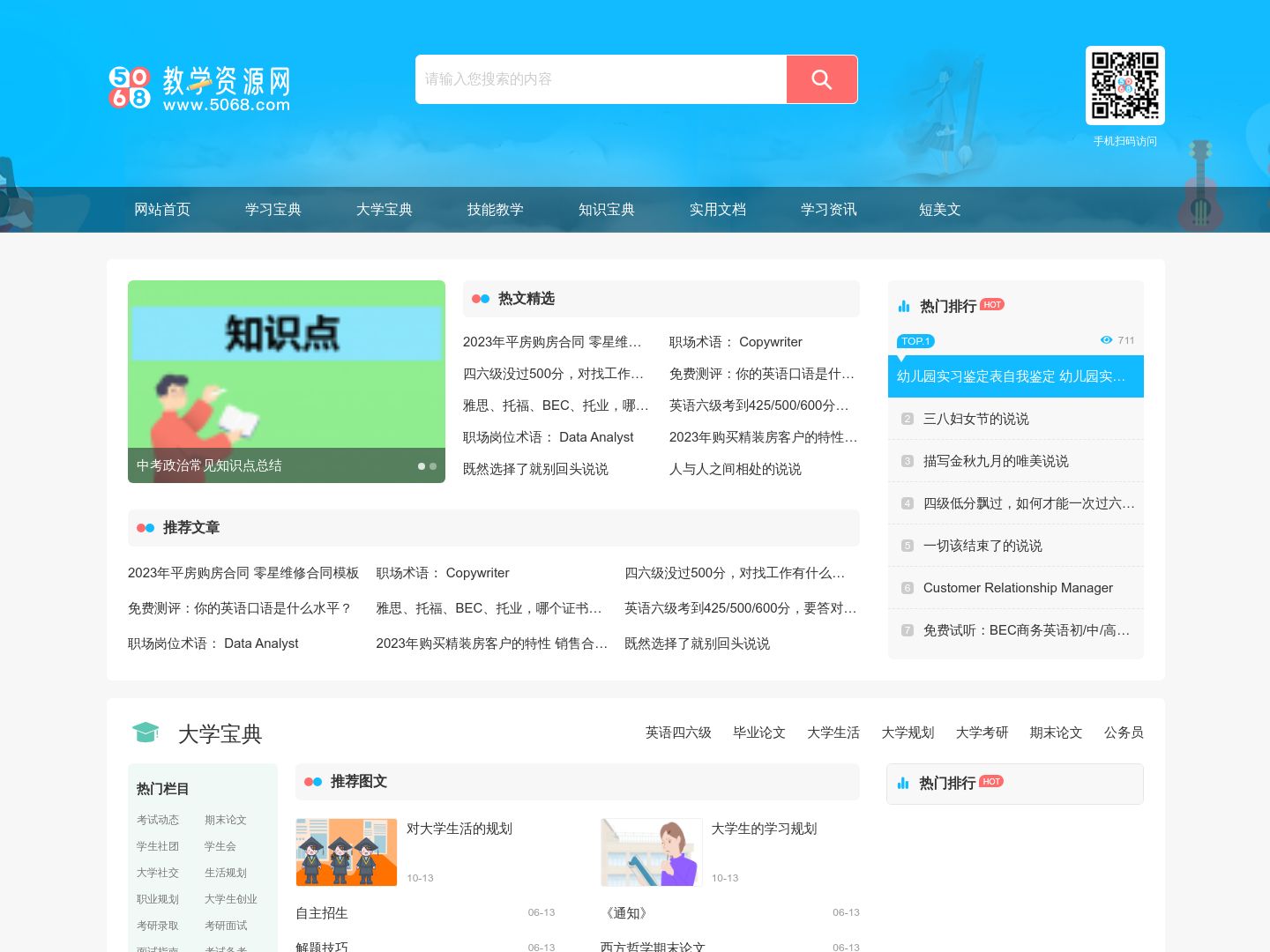
Task: Open 大学生的学习规划 article title
Action: click(x=765, y=829)
